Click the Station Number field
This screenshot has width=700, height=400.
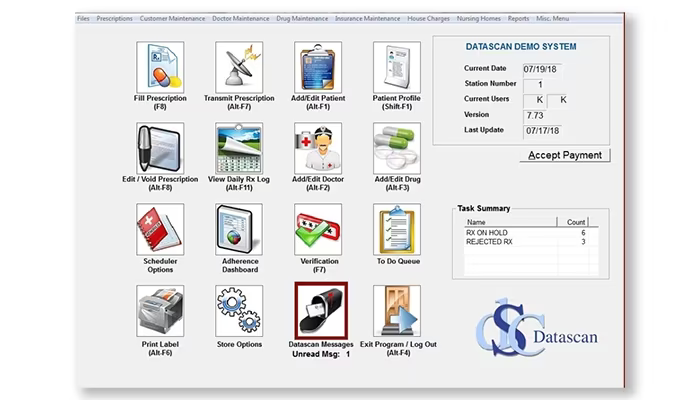pos(533,84)
